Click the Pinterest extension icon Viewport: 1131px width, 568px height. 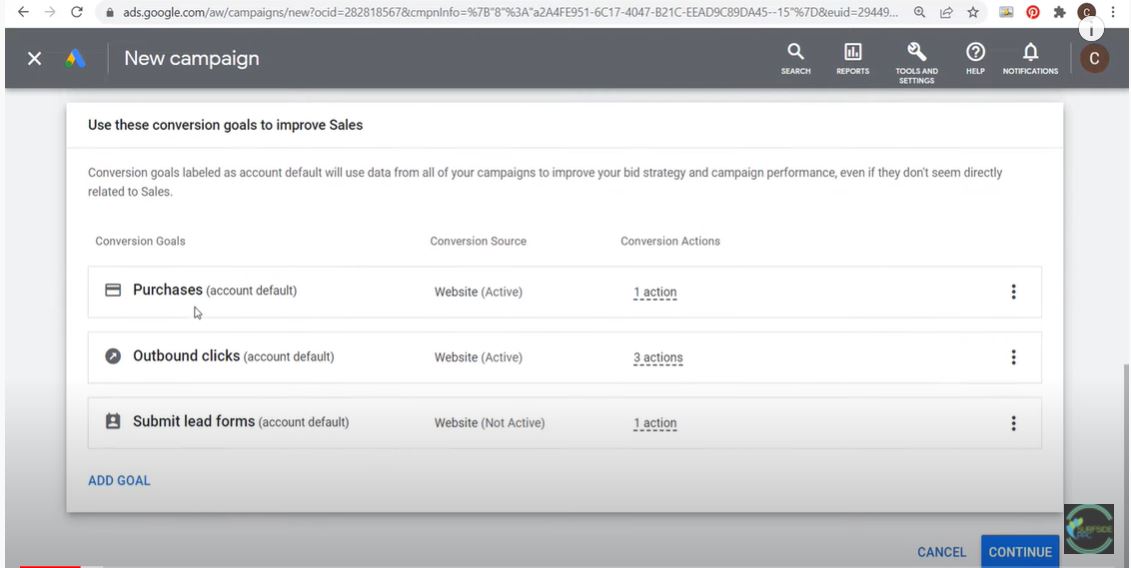pos(1033,12)
